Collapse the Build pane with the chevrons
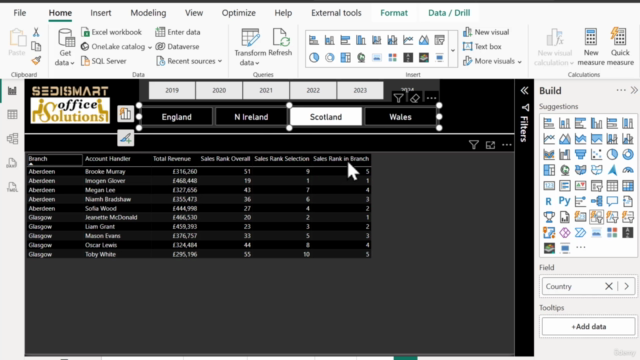This screenshot has width=640, height=360. pos(634,91)
